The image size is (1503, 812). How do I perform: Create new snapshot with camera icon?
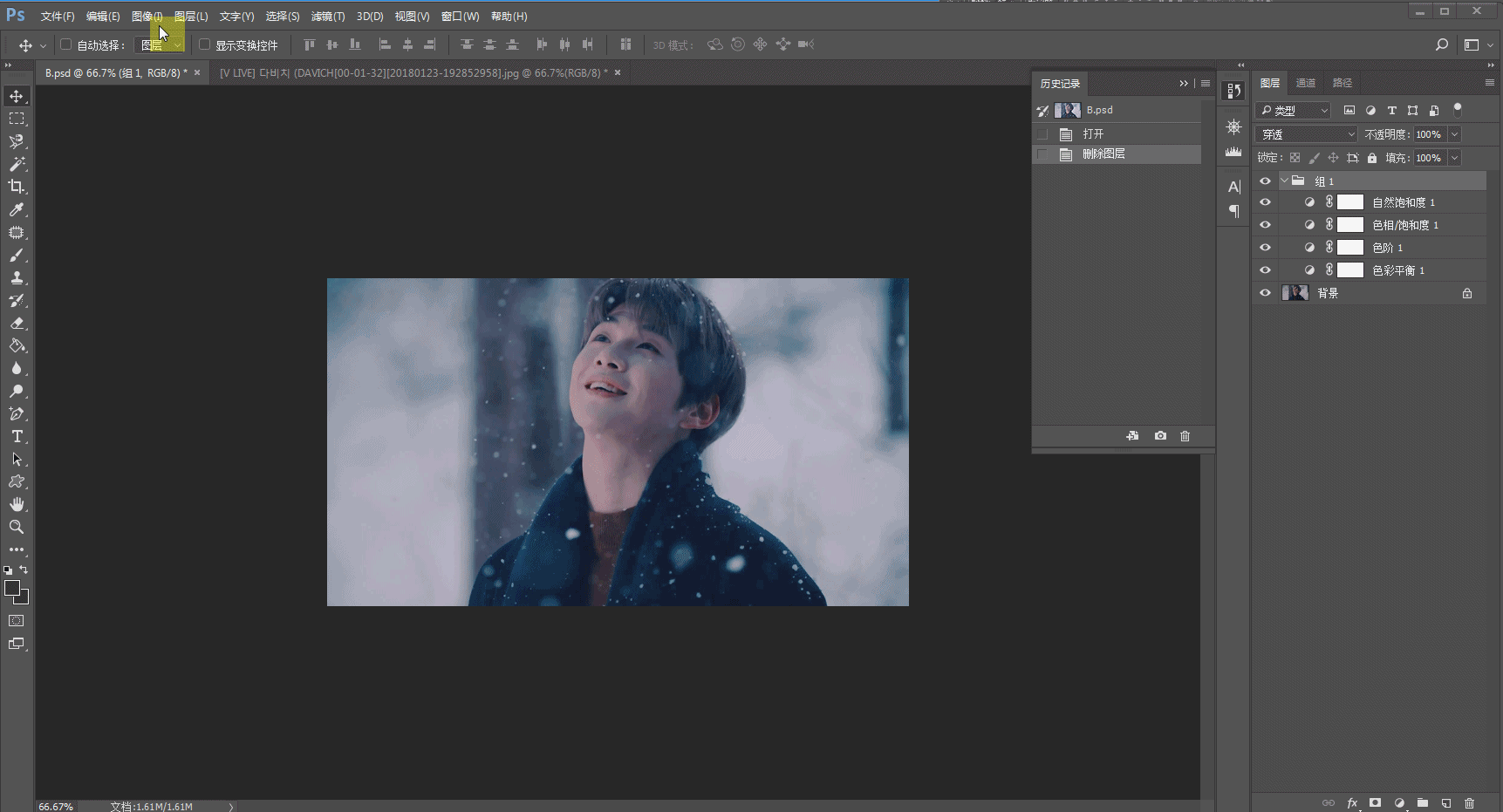click(x=1160, y=436)
